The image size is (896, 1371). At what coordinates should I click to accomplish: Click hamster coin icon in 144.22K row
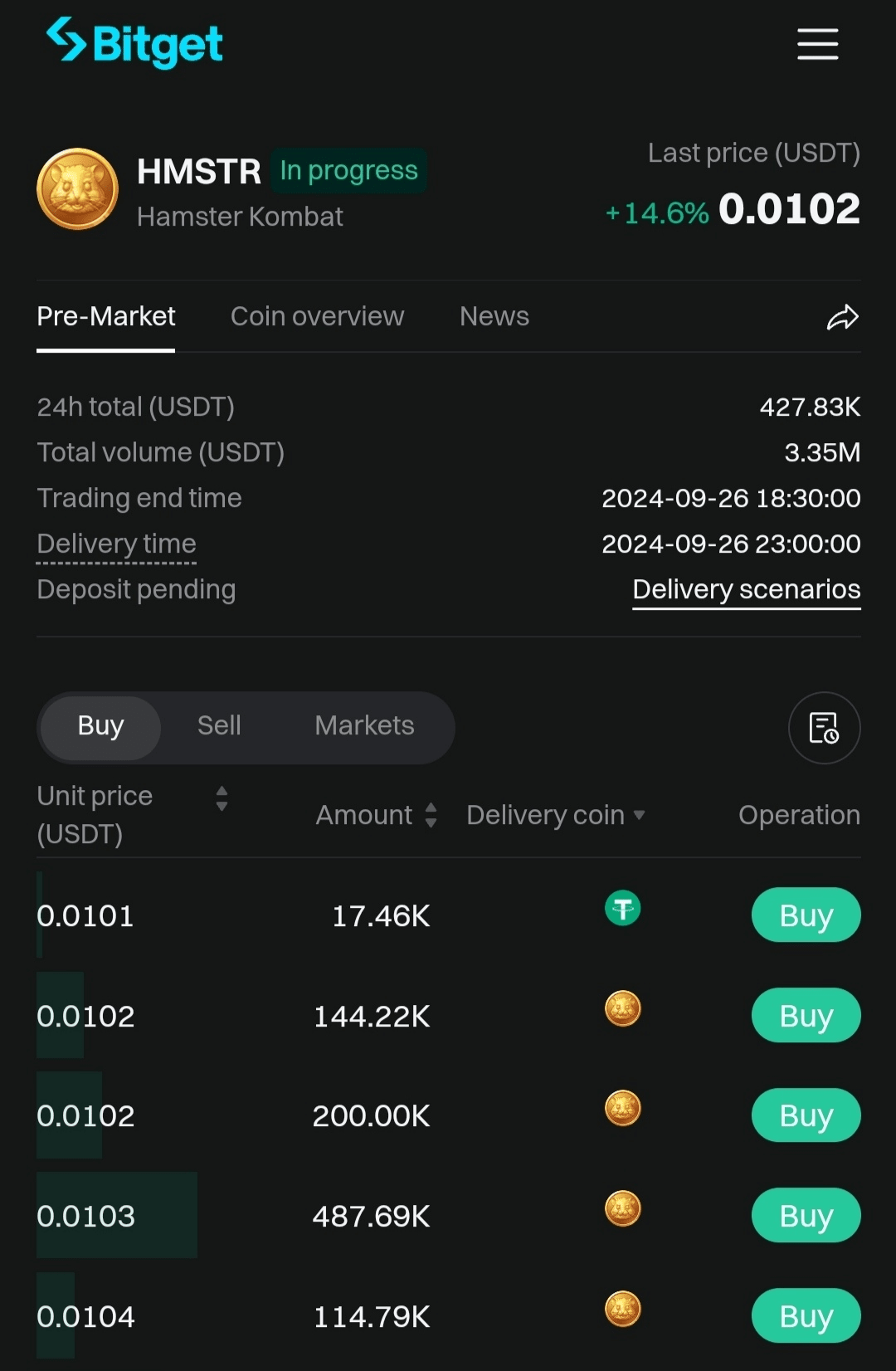(622, 1009)
